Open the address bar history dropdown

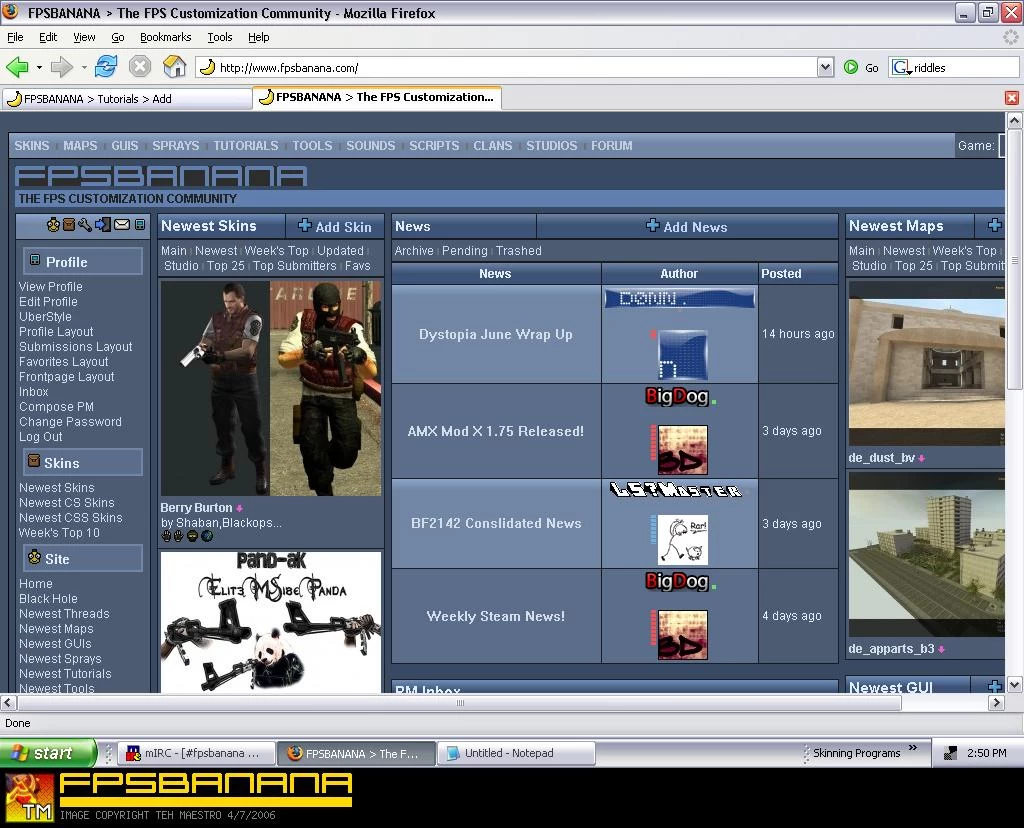click(x=826, y=67)
